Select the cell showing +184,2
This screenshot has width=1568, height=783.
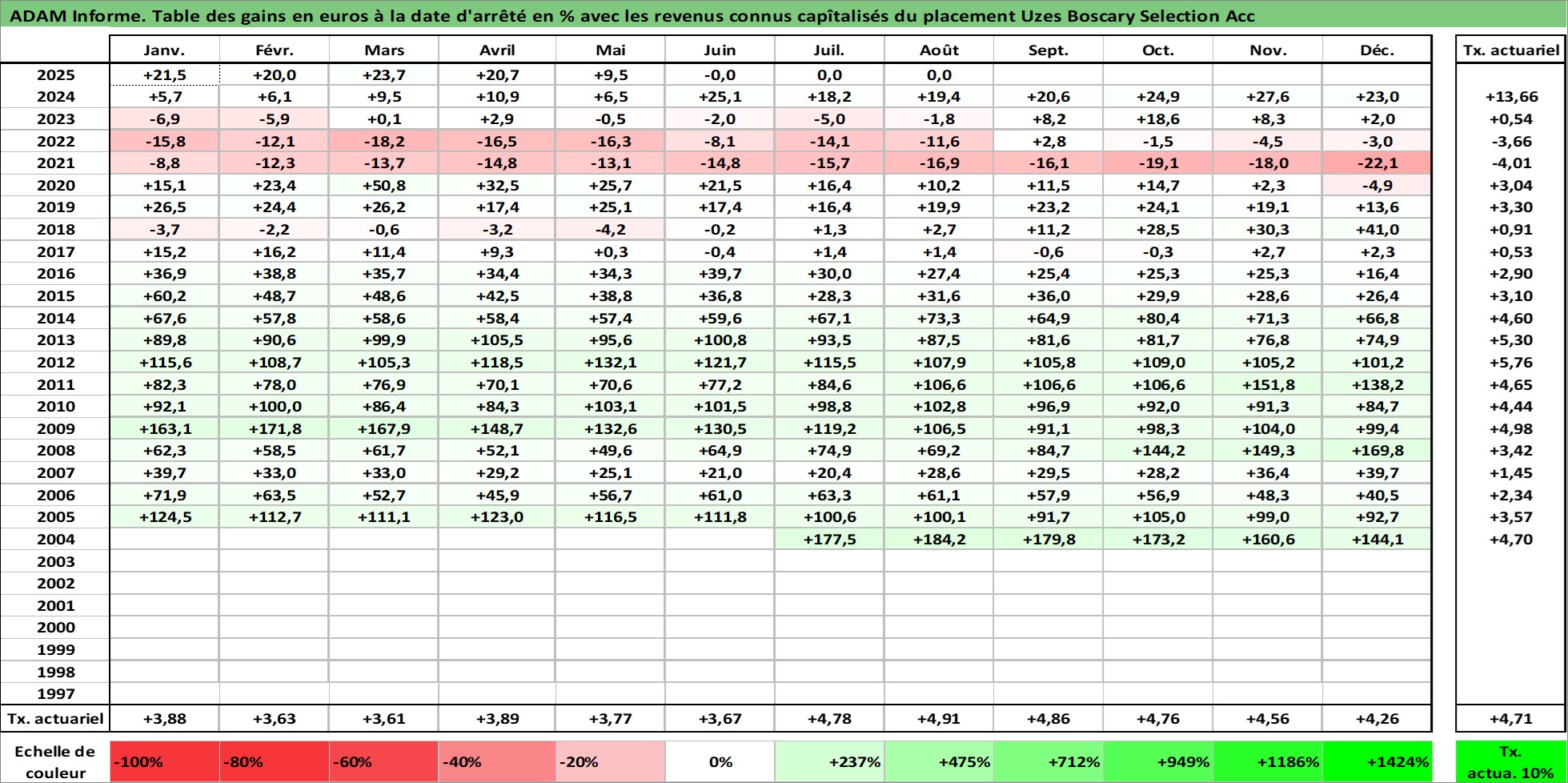pos(939,539)
